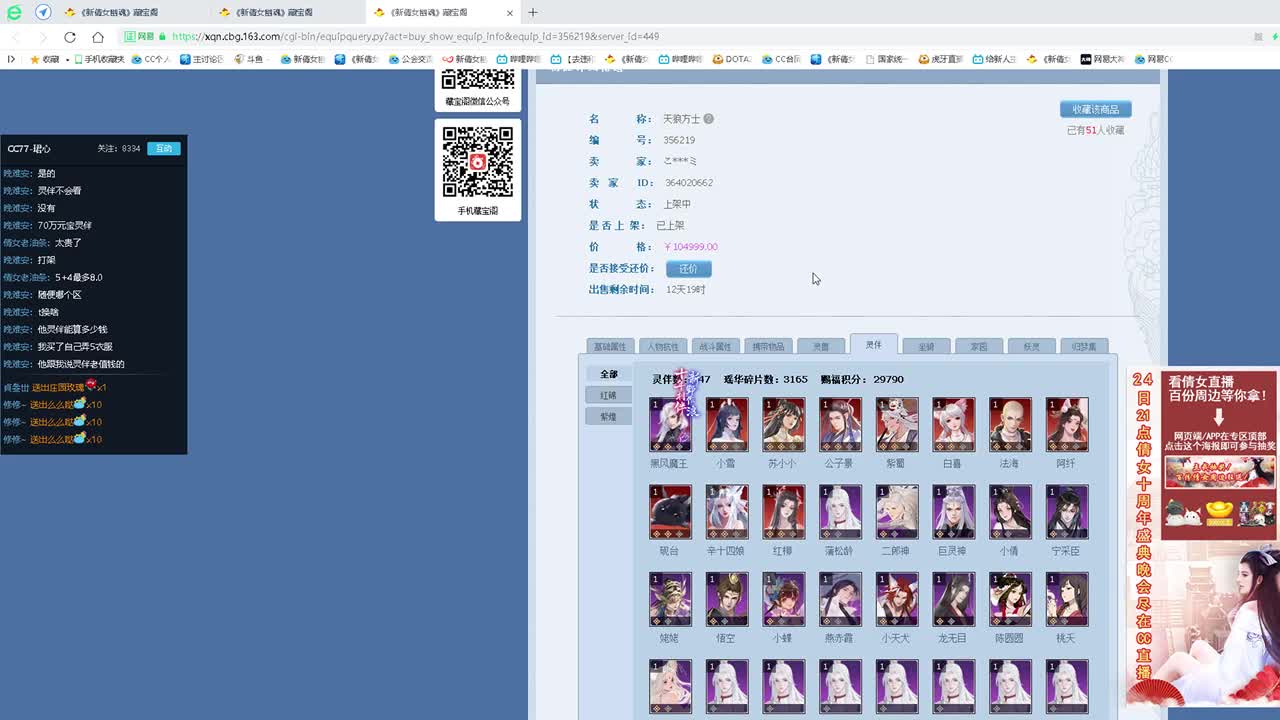
Task: Select the 小雪 companion portrait
Action: click(727, 424)
